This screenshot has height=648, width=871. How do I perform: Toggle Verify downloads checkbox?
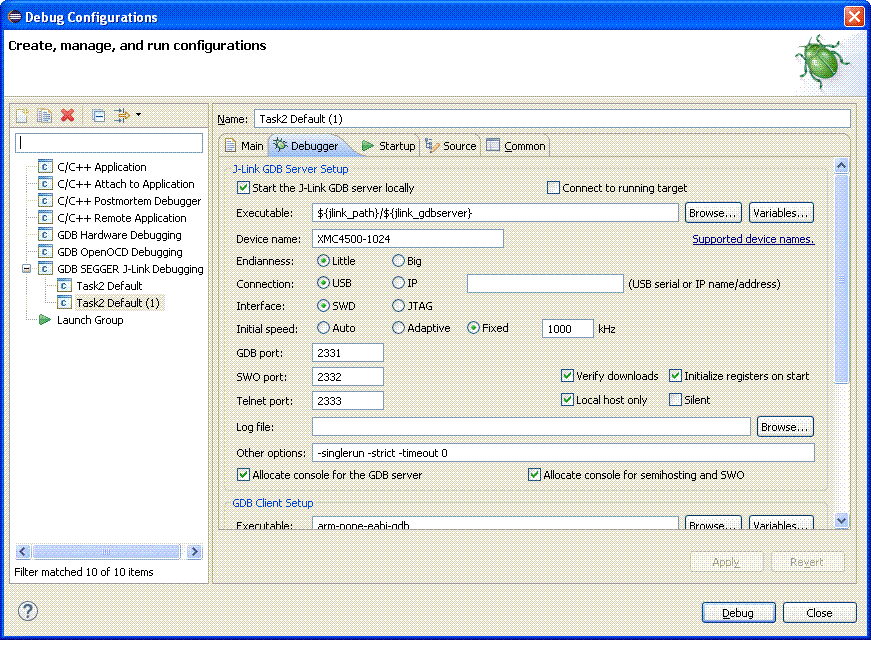coord(567,376)
